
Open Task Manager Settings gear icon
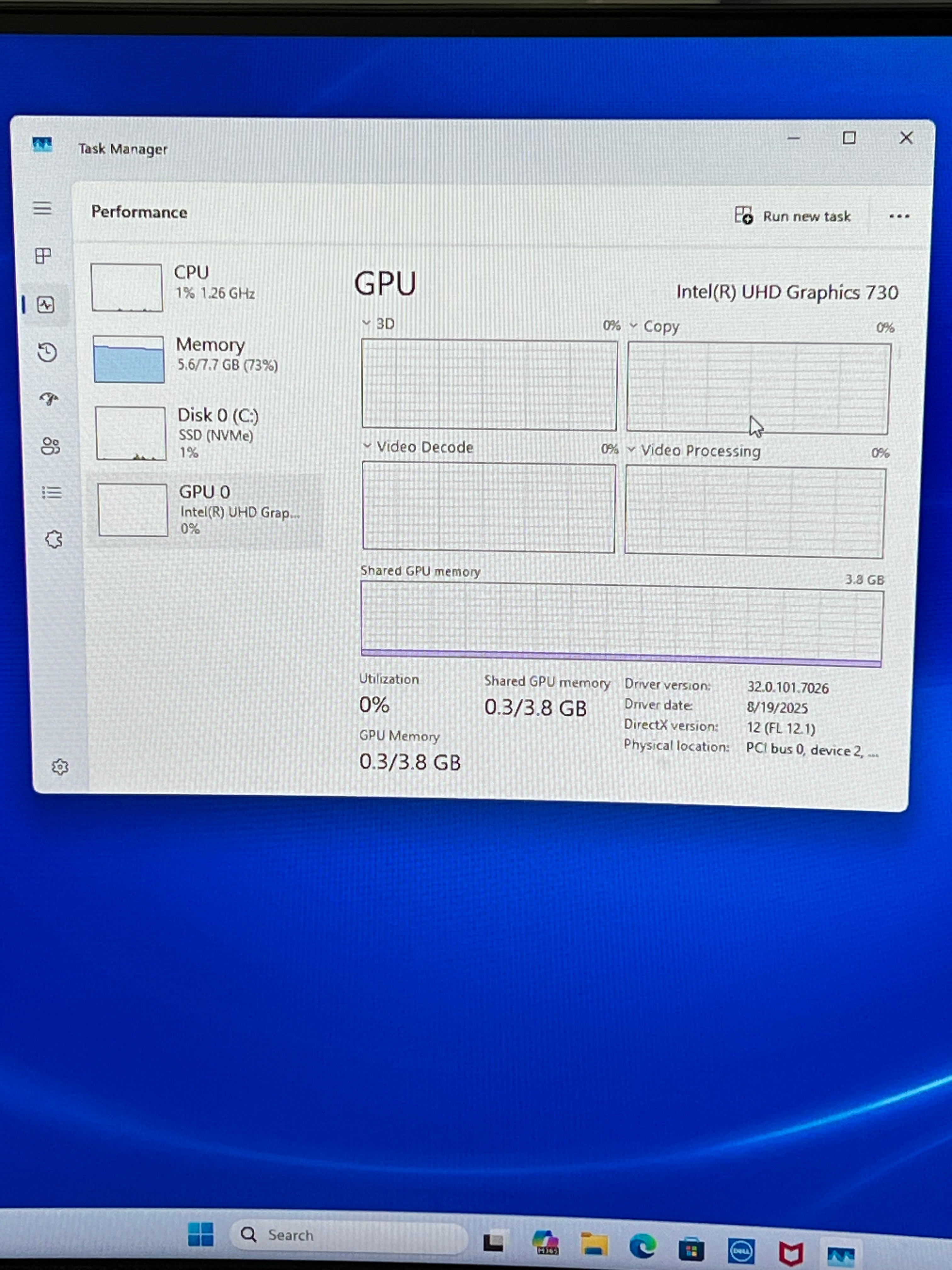[x=60, y=767]
